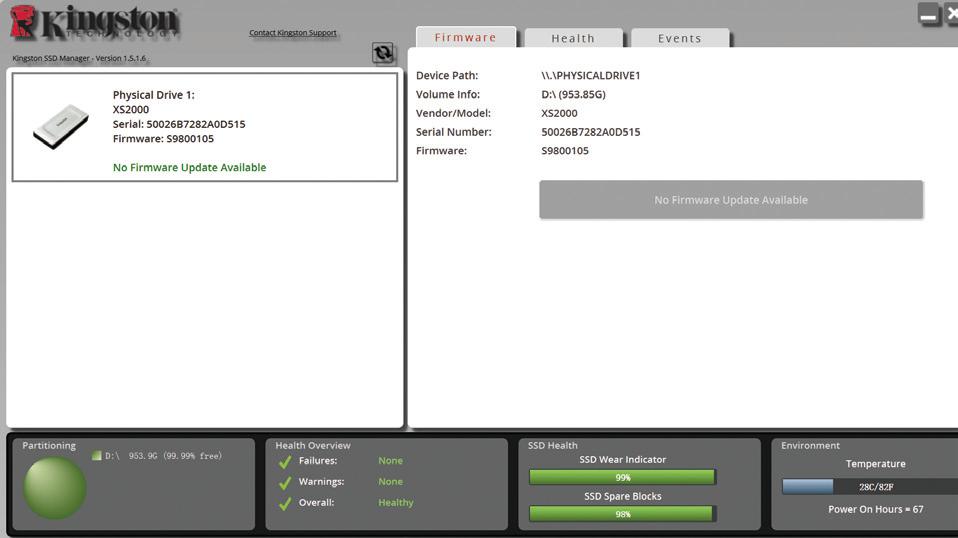The height and width of the screenshot is (538, 958).
Task: Click the Kingston Technology logo
Action: (95, 23)
